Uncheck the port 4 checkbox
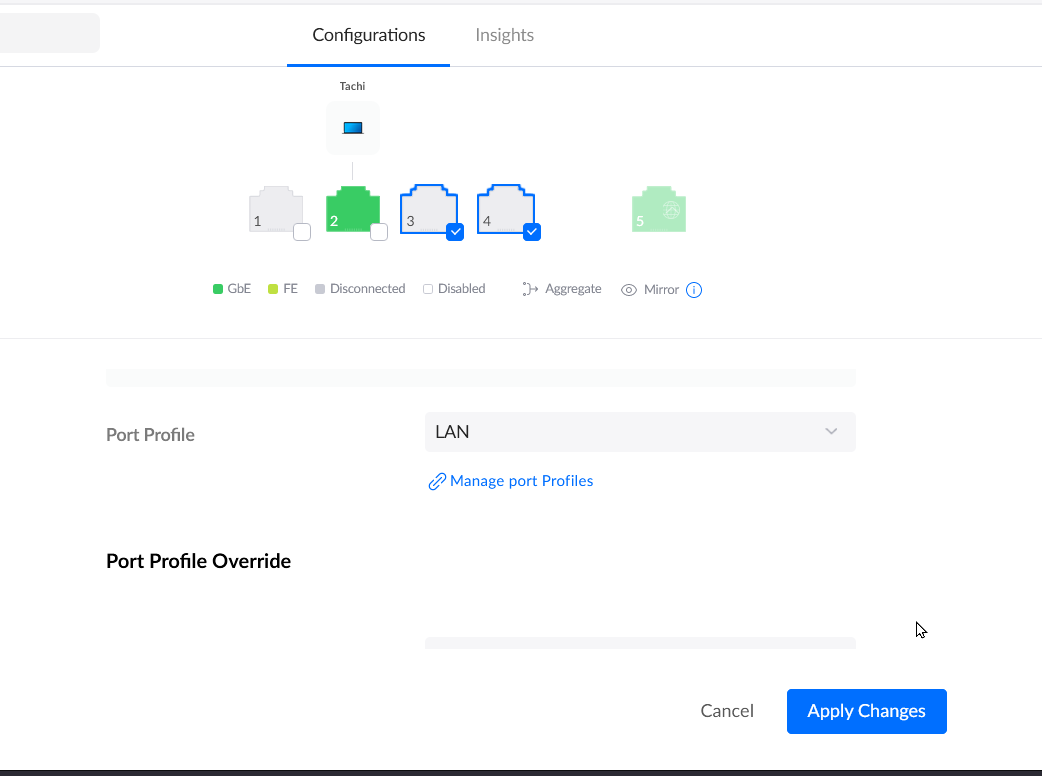 [x=532, y=232]
